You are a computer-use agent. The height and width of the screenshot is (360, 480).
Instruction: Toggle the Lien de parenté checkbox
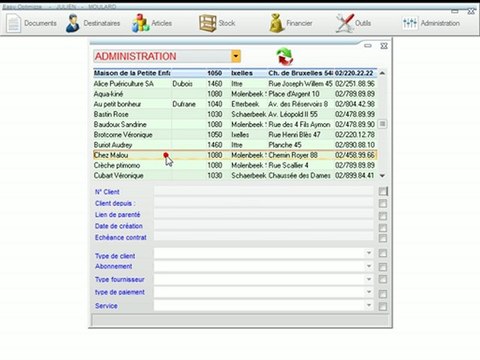coord(383,216)
